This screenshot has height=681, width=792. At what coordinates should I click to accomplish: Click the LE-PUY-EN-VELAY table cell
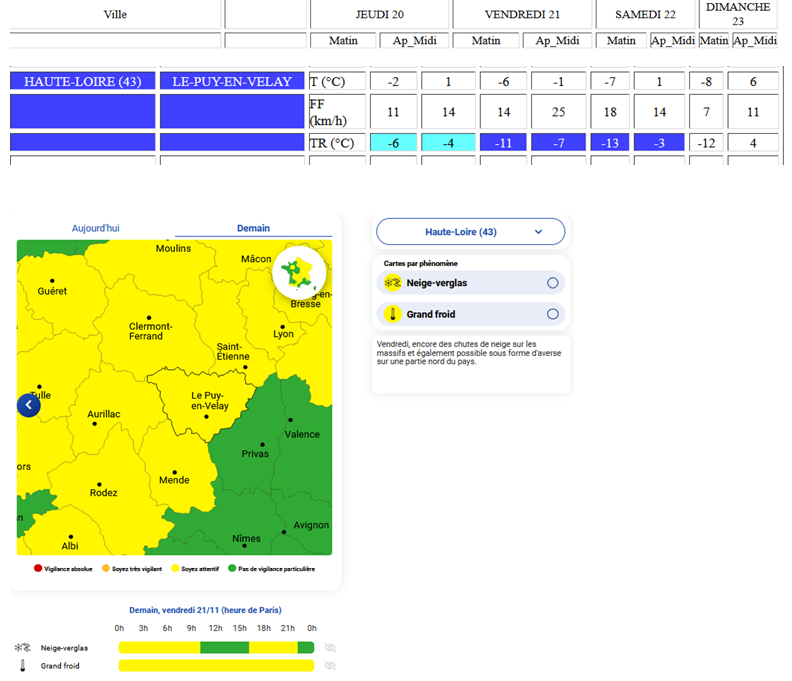click(x=232, y=82)
